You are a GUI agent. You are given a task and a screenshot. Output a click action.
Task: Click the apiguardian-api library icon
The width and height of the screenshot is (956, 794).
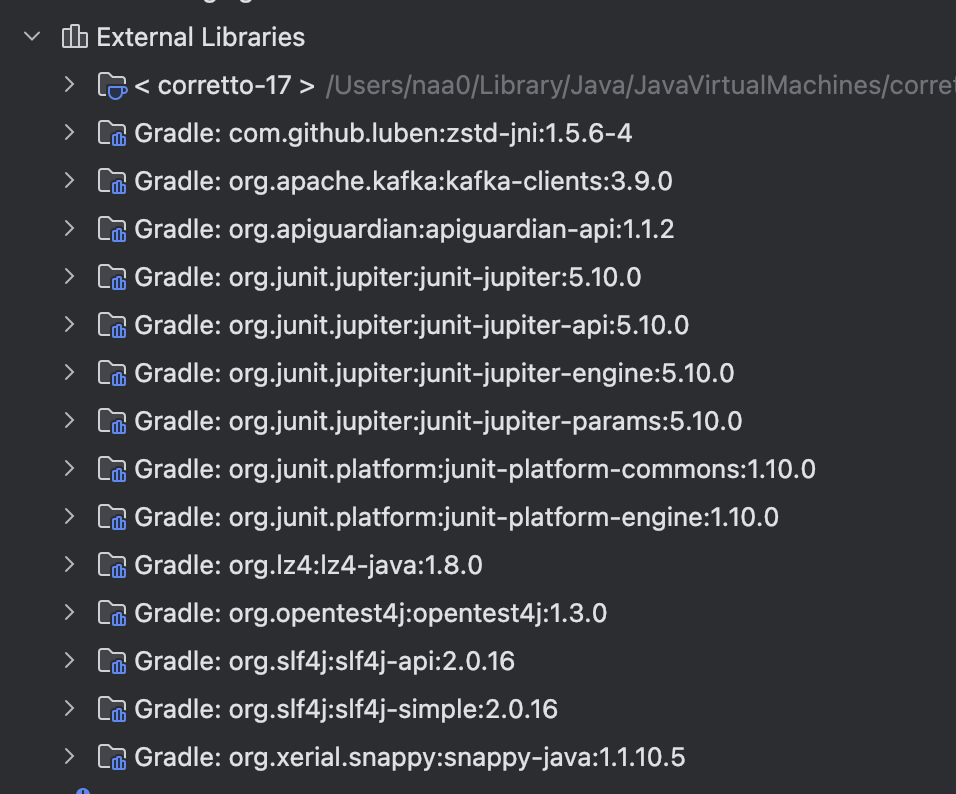tap(112, 229)
